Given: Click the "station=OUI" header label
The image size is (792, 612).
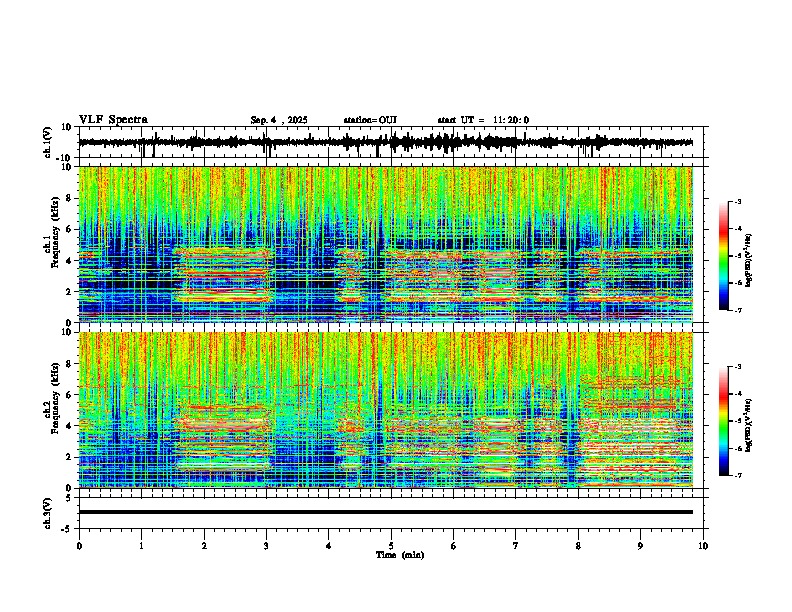Looking at the screenshot, I should (370, 120).
